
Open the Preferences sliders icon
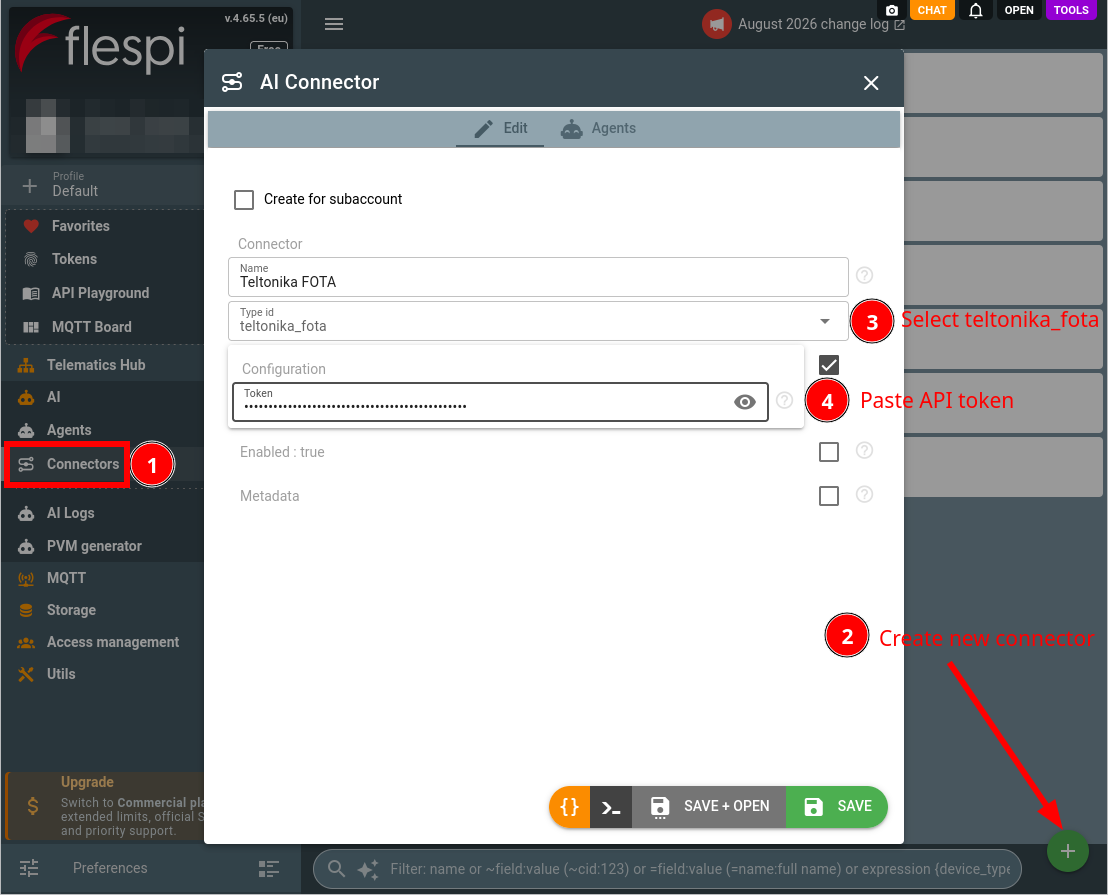(29, 868)
